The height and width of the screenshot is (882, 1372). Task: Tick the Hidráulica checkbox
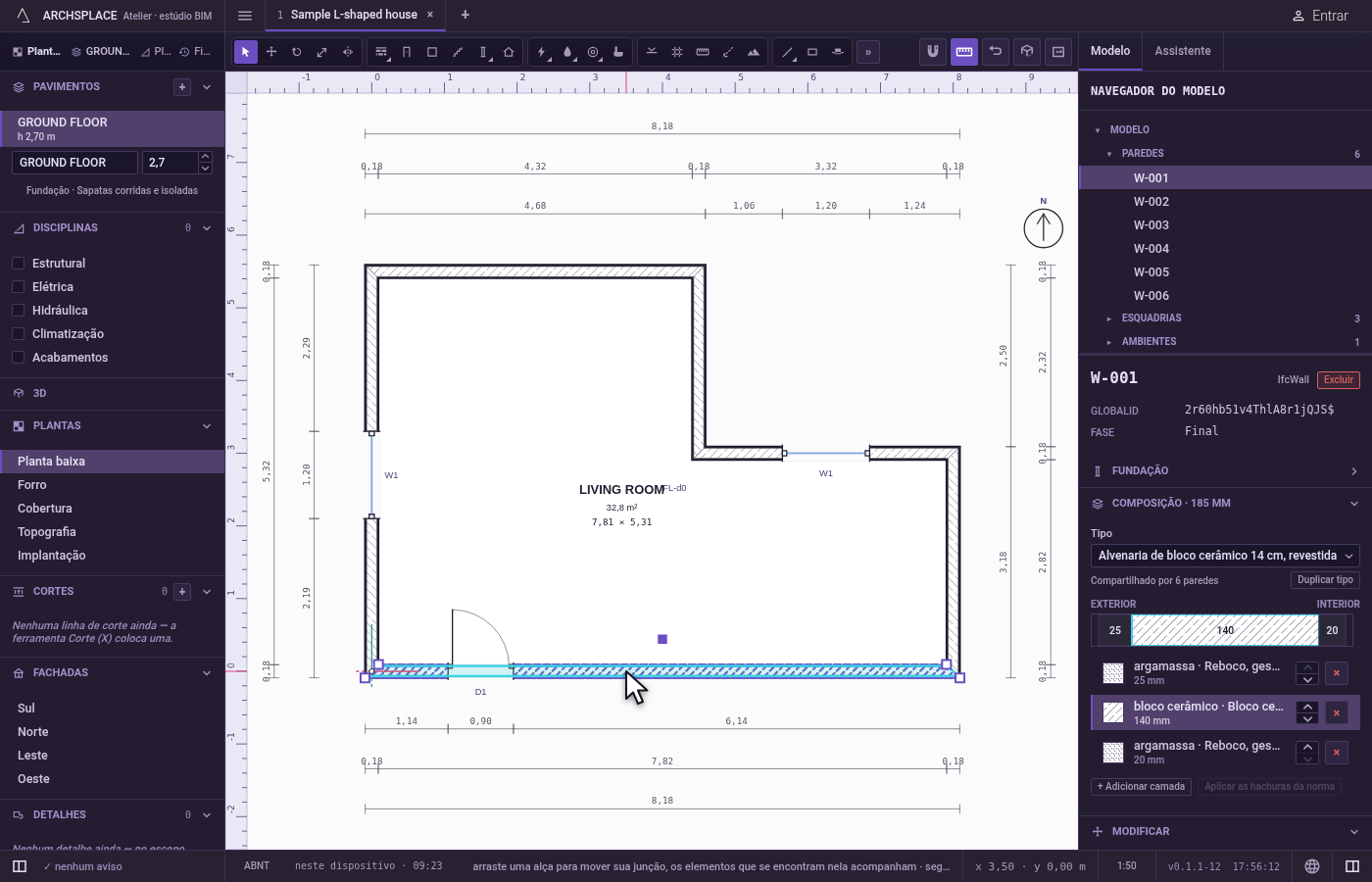(x=18, y=311)
